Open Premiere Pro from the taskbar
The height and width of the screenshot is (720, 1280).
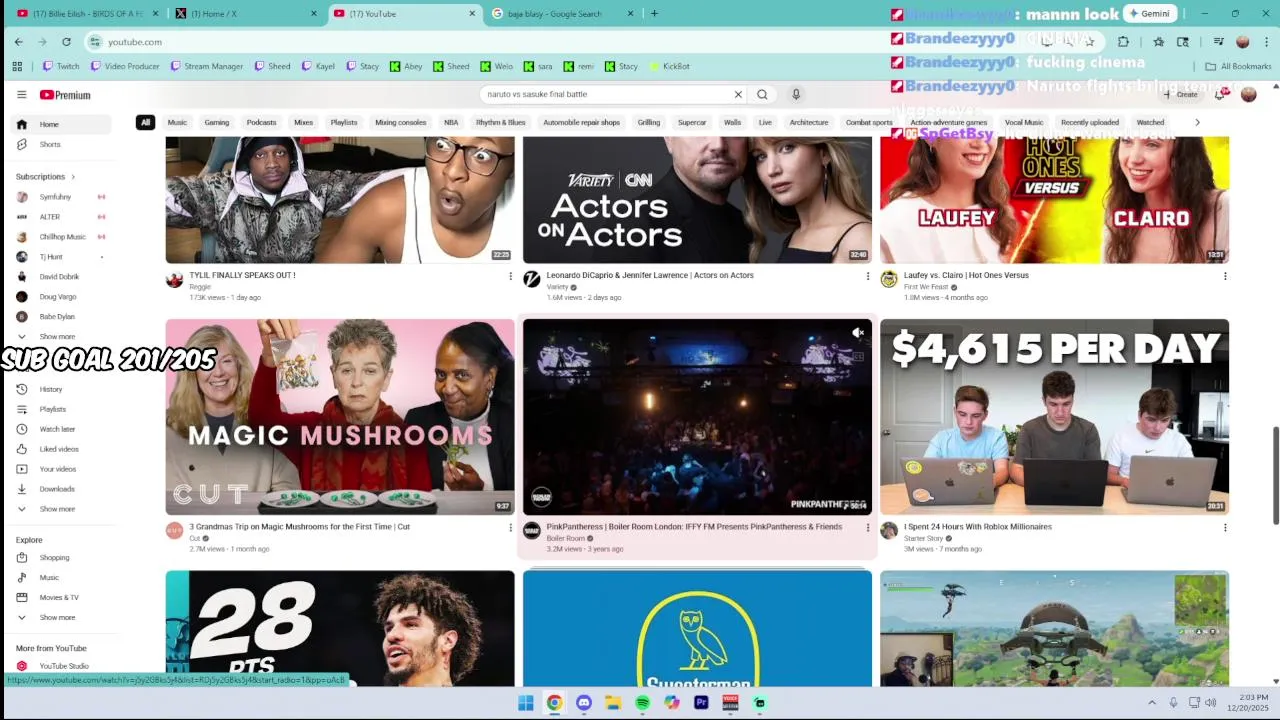[701, 703]
